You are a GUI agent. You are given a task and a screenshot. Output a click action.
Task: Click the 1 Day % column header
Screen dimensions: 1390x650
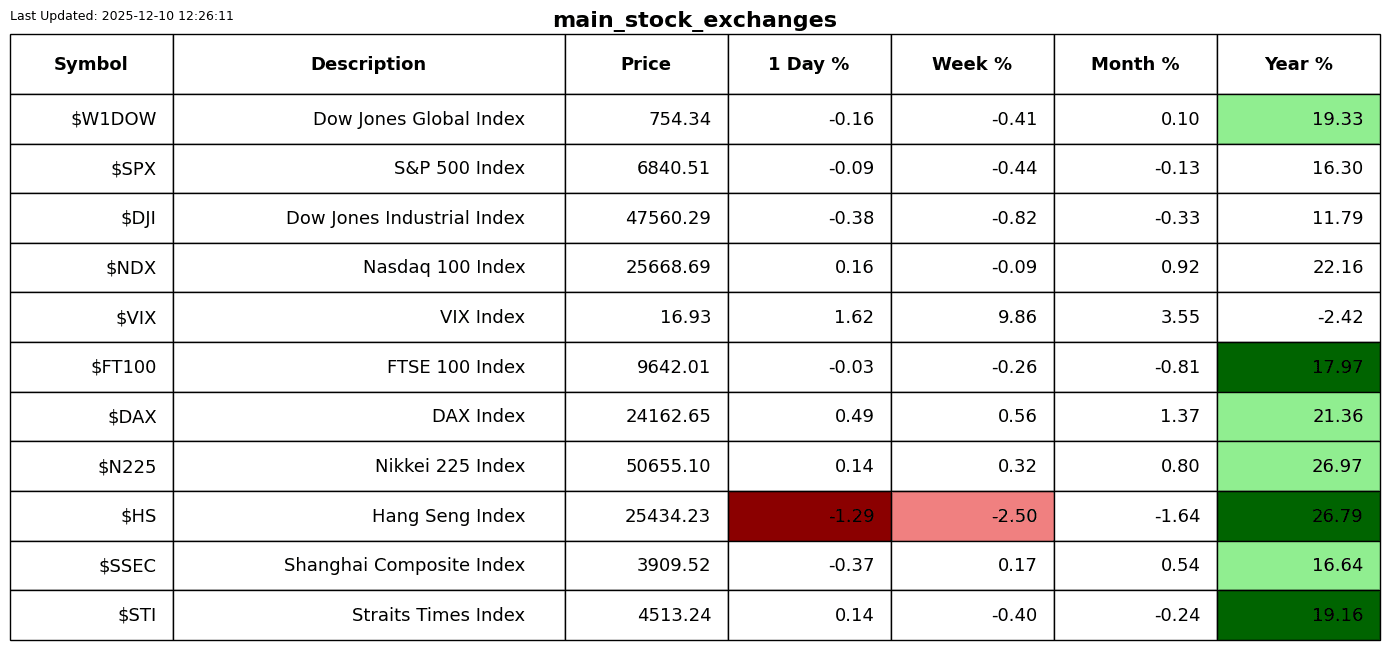[808, 64]
